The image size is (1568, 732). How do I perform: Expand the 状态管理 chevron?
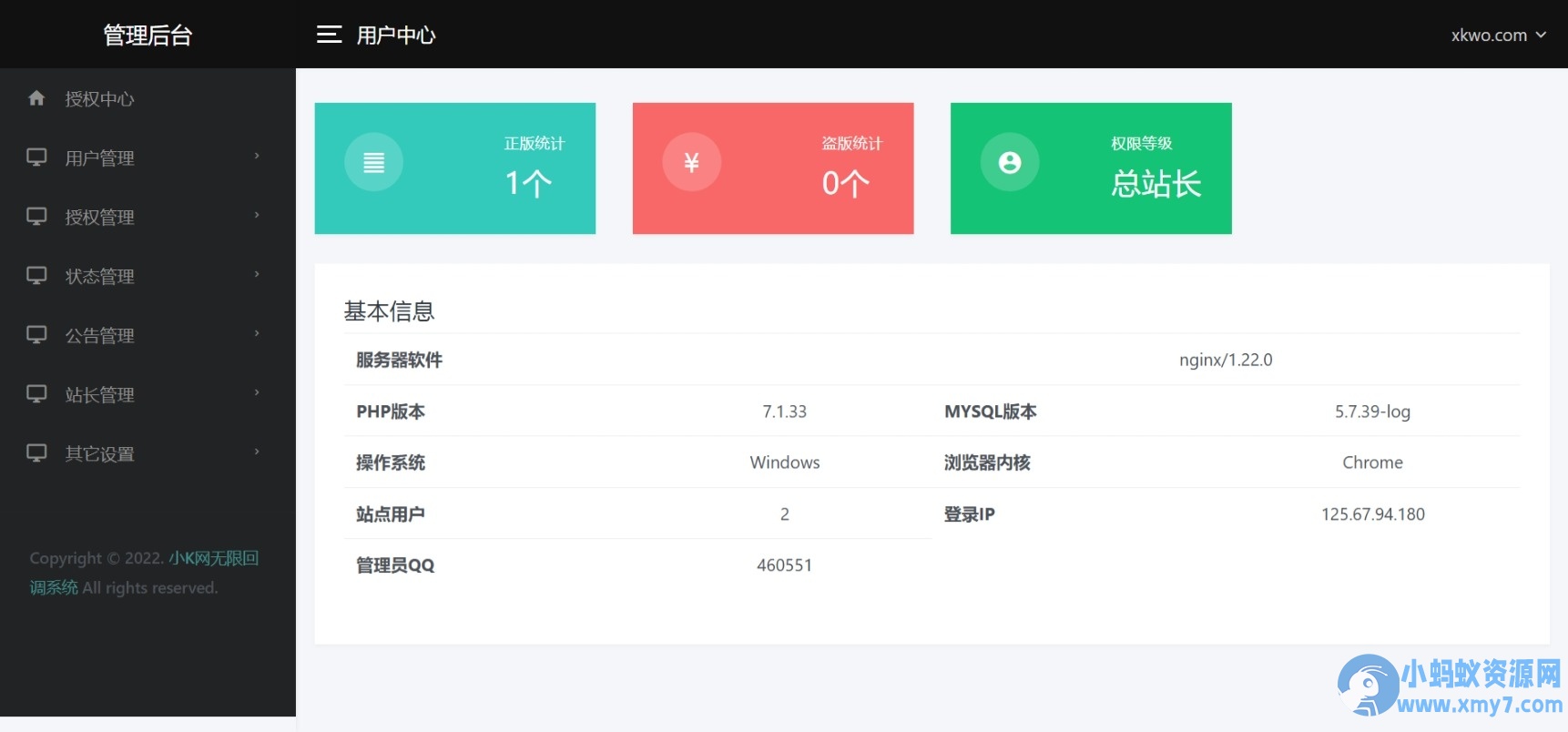tap(257, 275)
